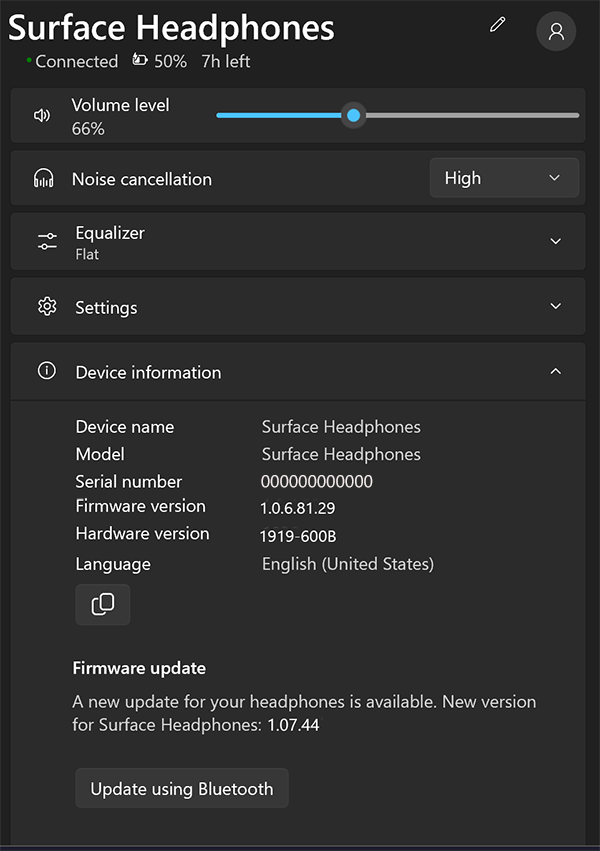Click the pencil icon to rename the headphones
600x851 pixels.
point(497,26)
